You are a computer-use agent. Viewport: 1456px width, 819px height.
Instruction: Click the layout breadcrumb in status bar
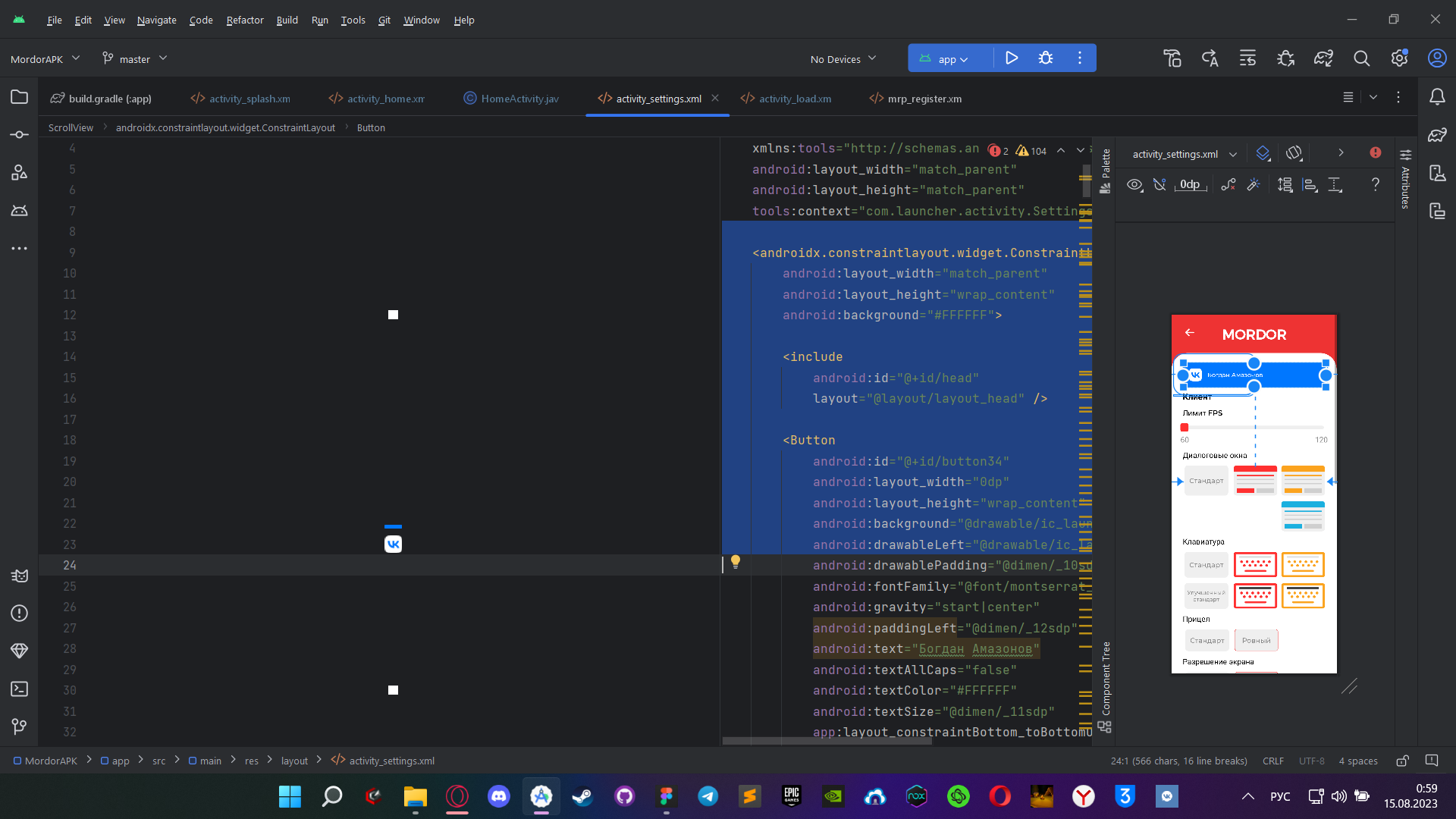tap(294, 761)
